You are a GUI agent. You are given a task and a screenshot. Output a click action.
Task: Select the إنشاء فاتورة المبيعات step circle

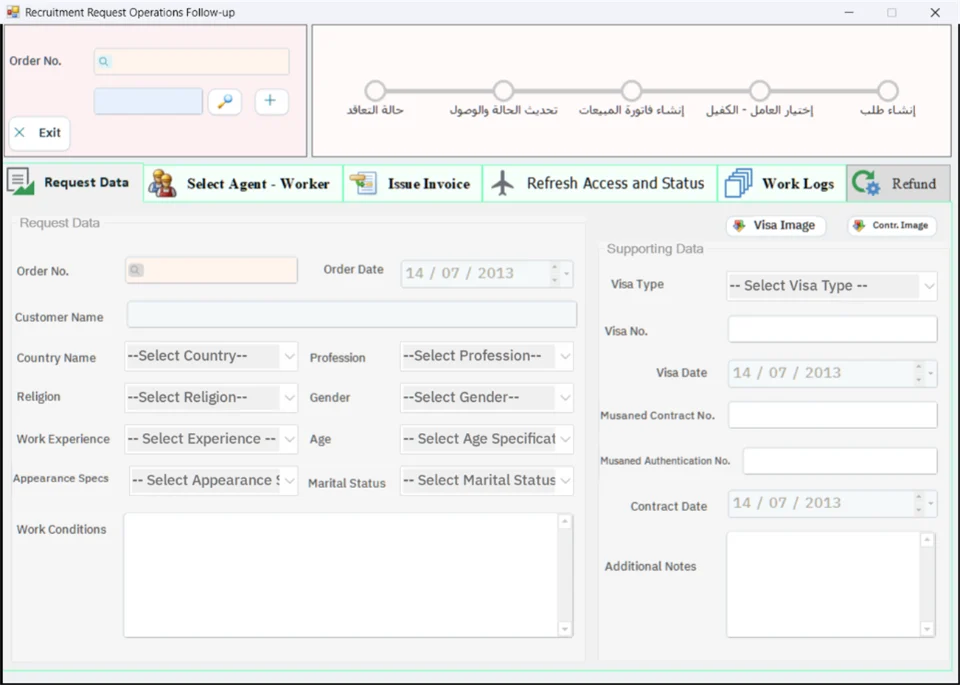point(631,91)
